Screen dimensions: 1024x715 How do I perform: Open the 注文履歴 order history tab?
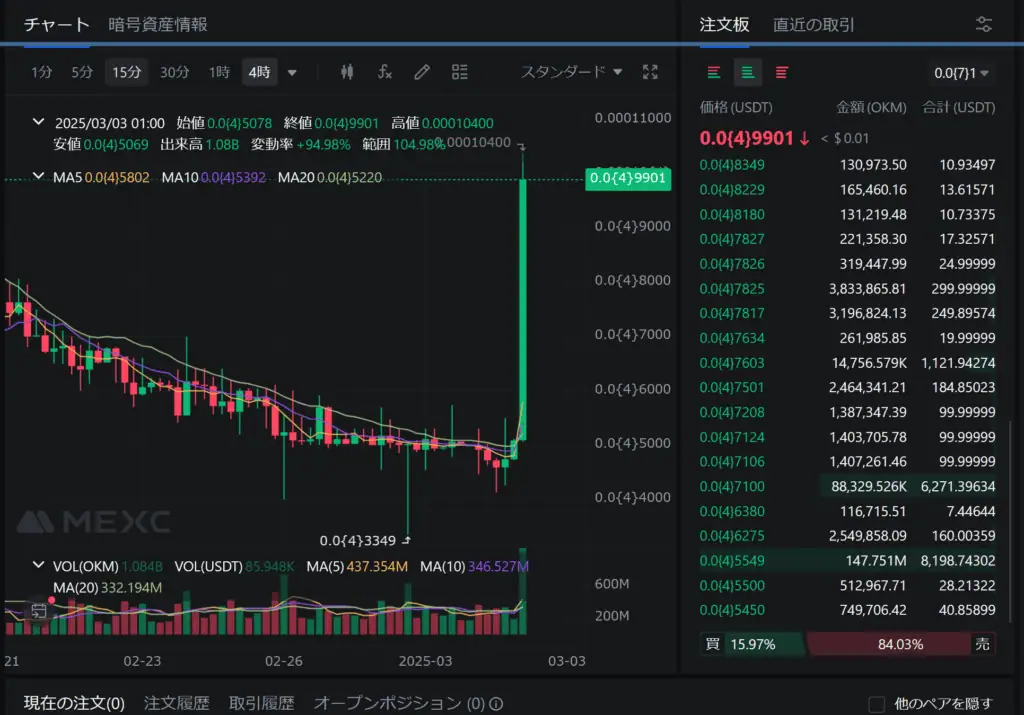point(176,703)
